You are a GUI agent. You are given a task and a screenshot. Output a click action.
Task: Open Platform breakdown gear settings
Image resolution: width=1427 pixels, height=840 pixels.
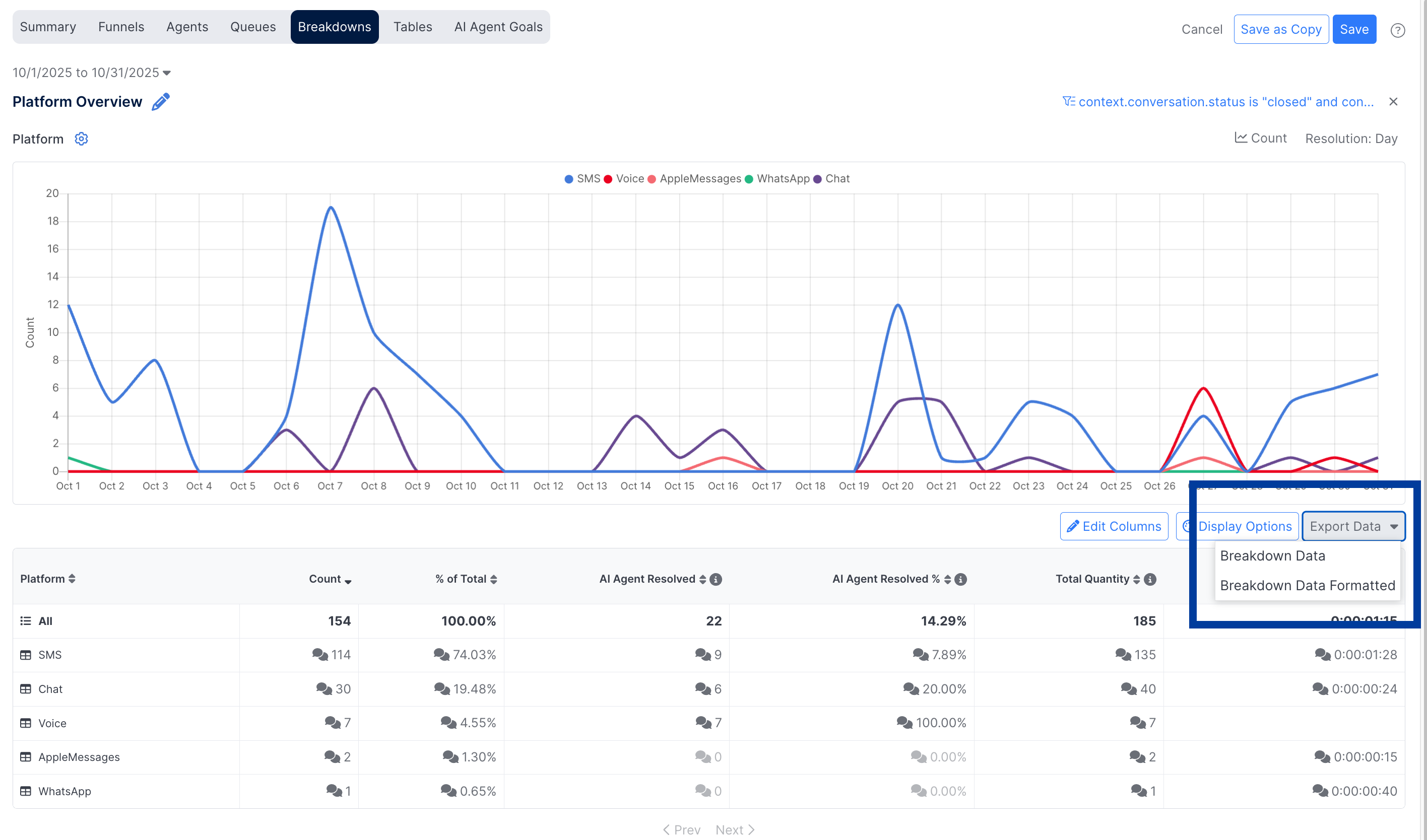pos(82,138)
